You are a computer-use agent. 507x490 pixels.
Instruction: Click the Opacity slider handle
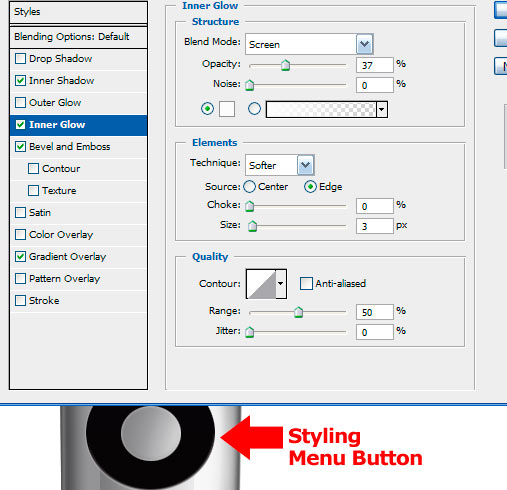pyautogui.click(x=285, y=65)
